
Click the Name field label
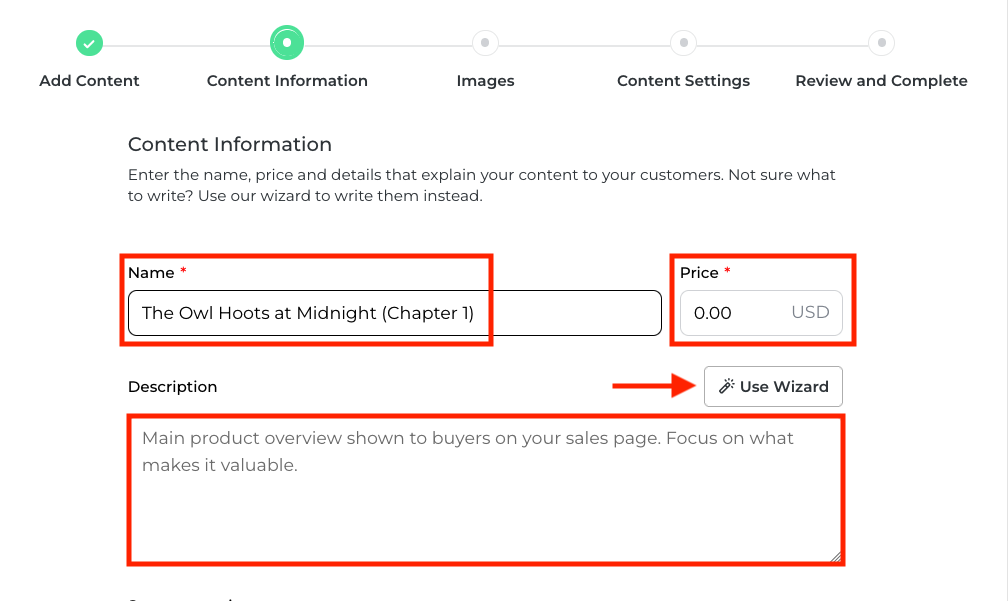(x=151, y=273)
